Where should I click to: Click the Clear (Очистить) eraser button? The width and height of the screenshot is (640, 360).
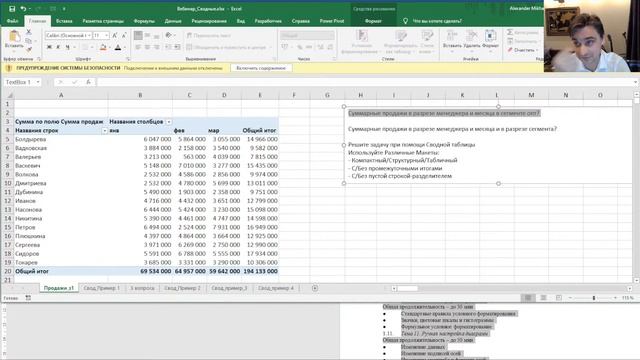522,50
